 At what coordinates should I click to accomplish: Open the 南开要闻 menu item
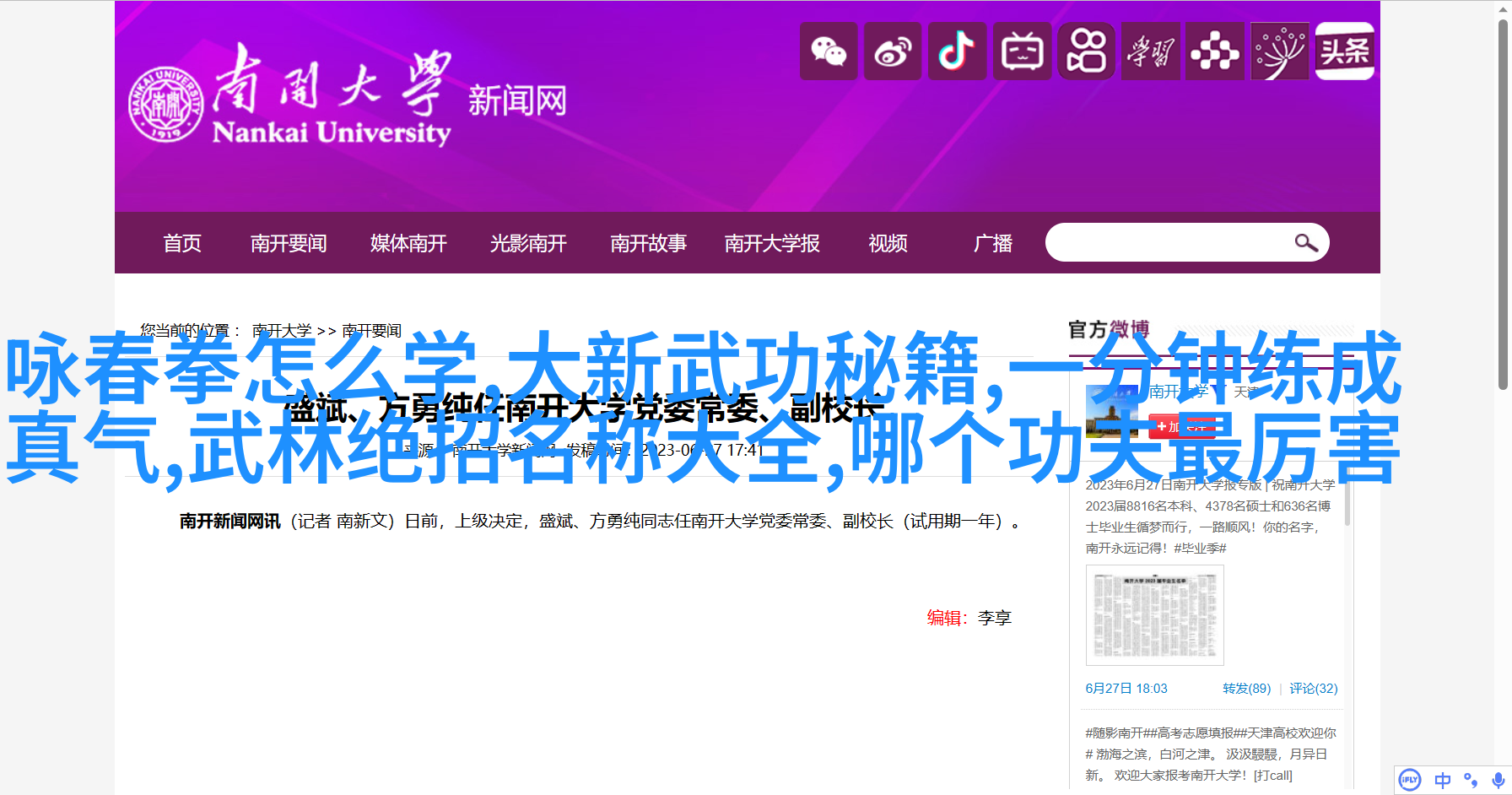pyautogui.click(x=289, y=243)
